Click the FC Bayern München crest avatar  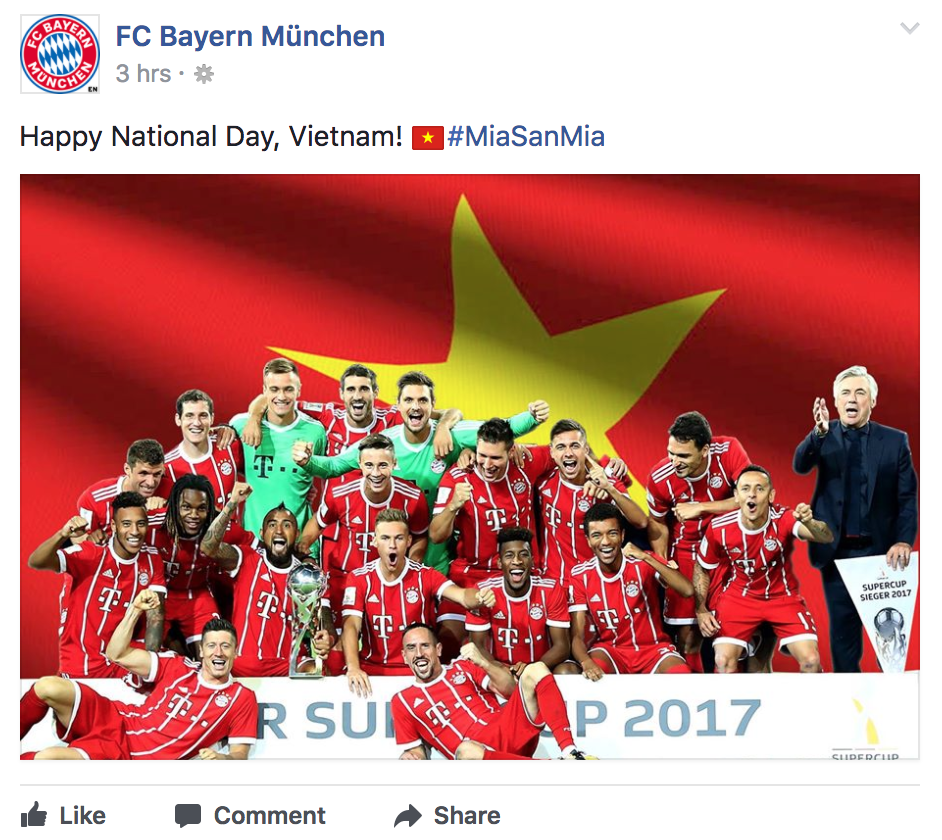tap(59, 54)
